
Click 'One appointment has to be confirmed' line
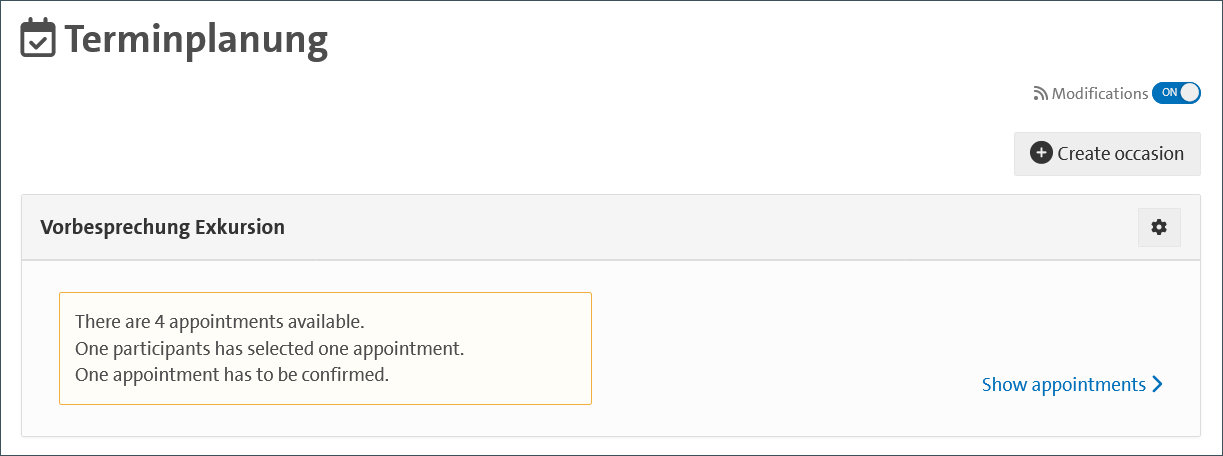tap(231, 376)
